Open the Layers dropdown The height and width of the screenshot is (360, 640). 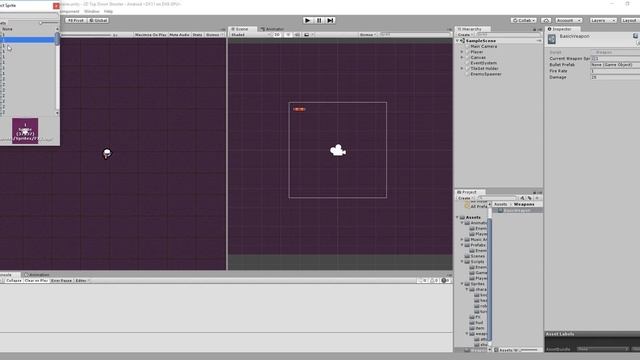603,20
